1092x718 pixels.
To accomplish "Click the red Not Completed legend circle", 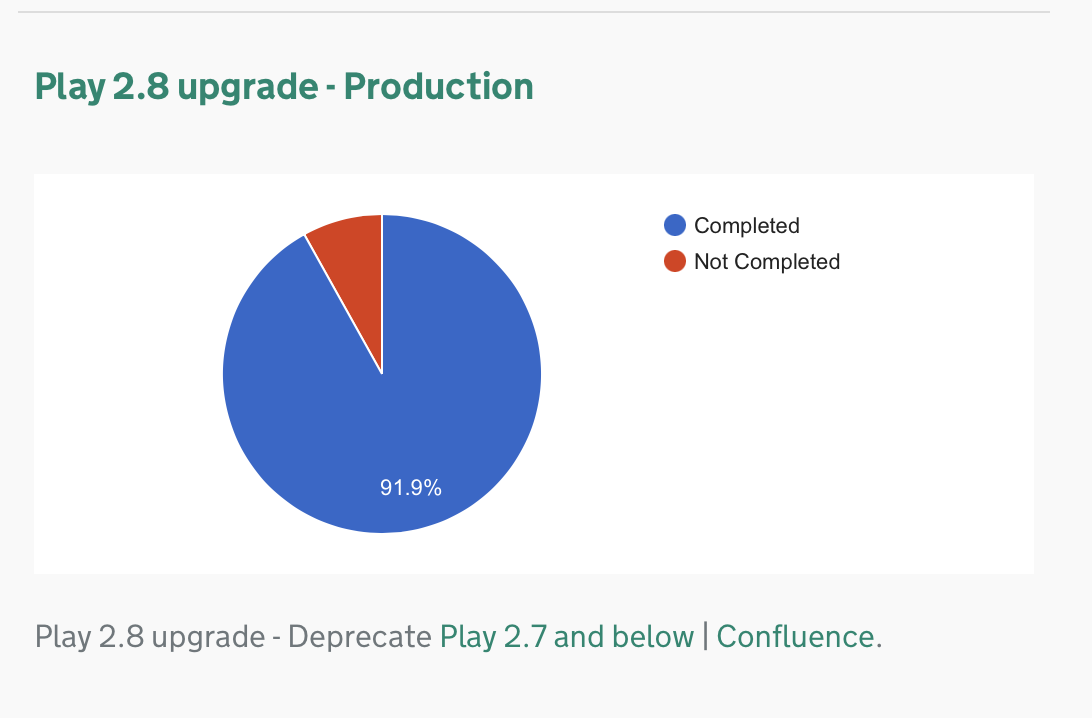I will coord(675,261).
